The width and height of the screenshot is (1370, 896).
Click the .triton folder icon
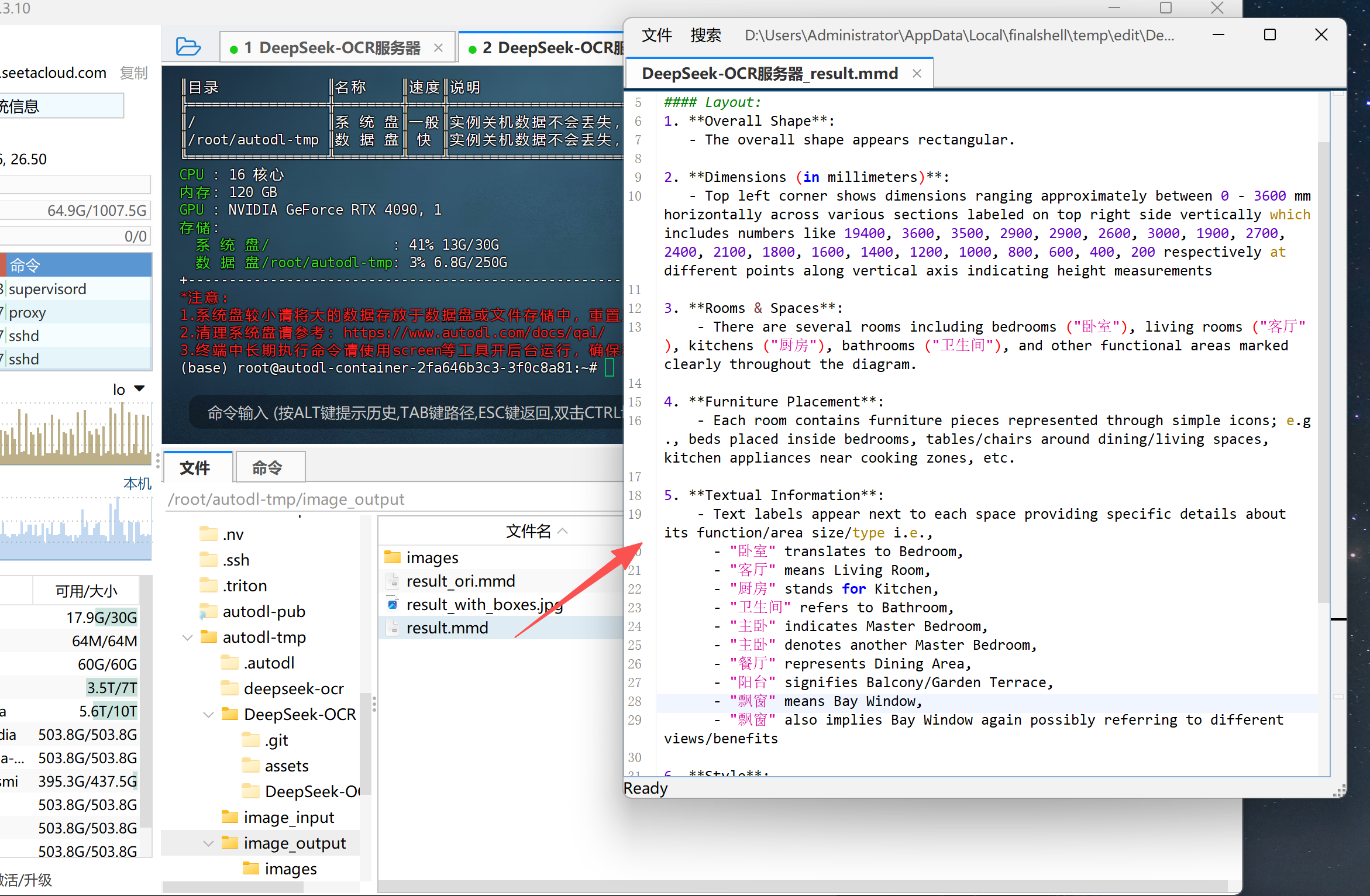(208, 586)
